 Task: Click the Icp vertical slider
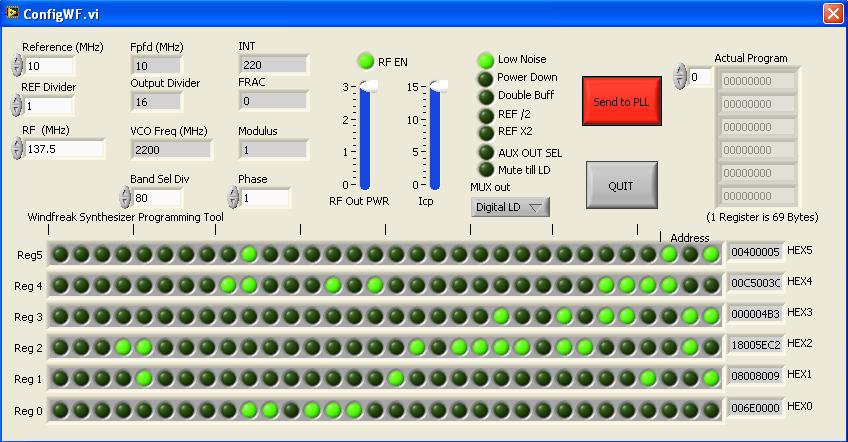pos(435,137)
